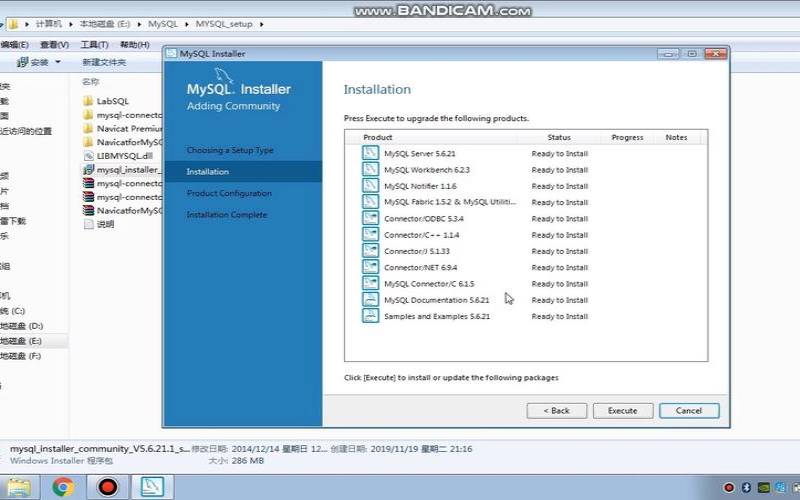Viewport: 800px width, 500px height.
Task: Select the Product Configuration step
Action: click(229, 193)
